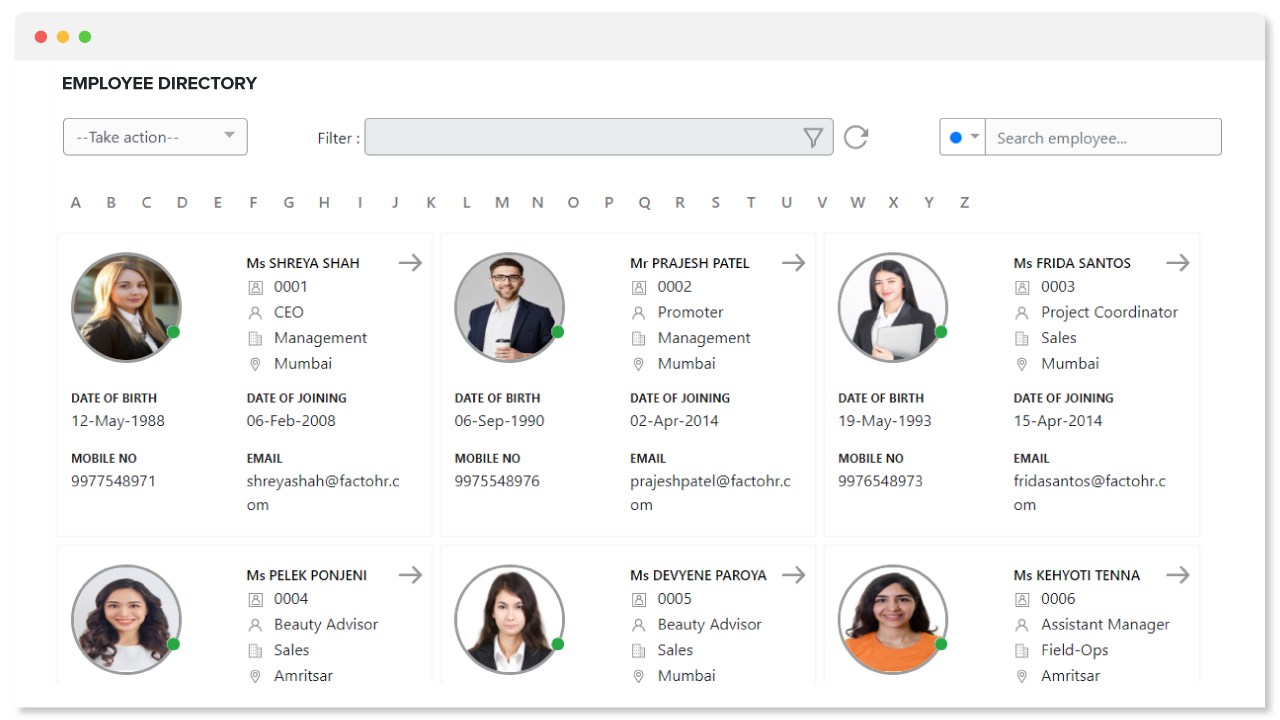
Task: Click the Search employee text box
Action: point(1103,137)
